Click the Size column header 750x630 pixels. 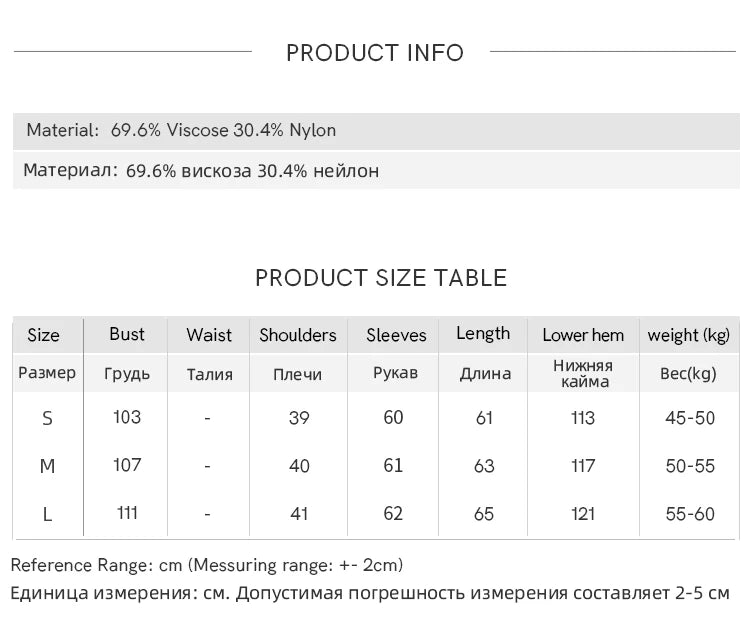(x=44, y=335)
